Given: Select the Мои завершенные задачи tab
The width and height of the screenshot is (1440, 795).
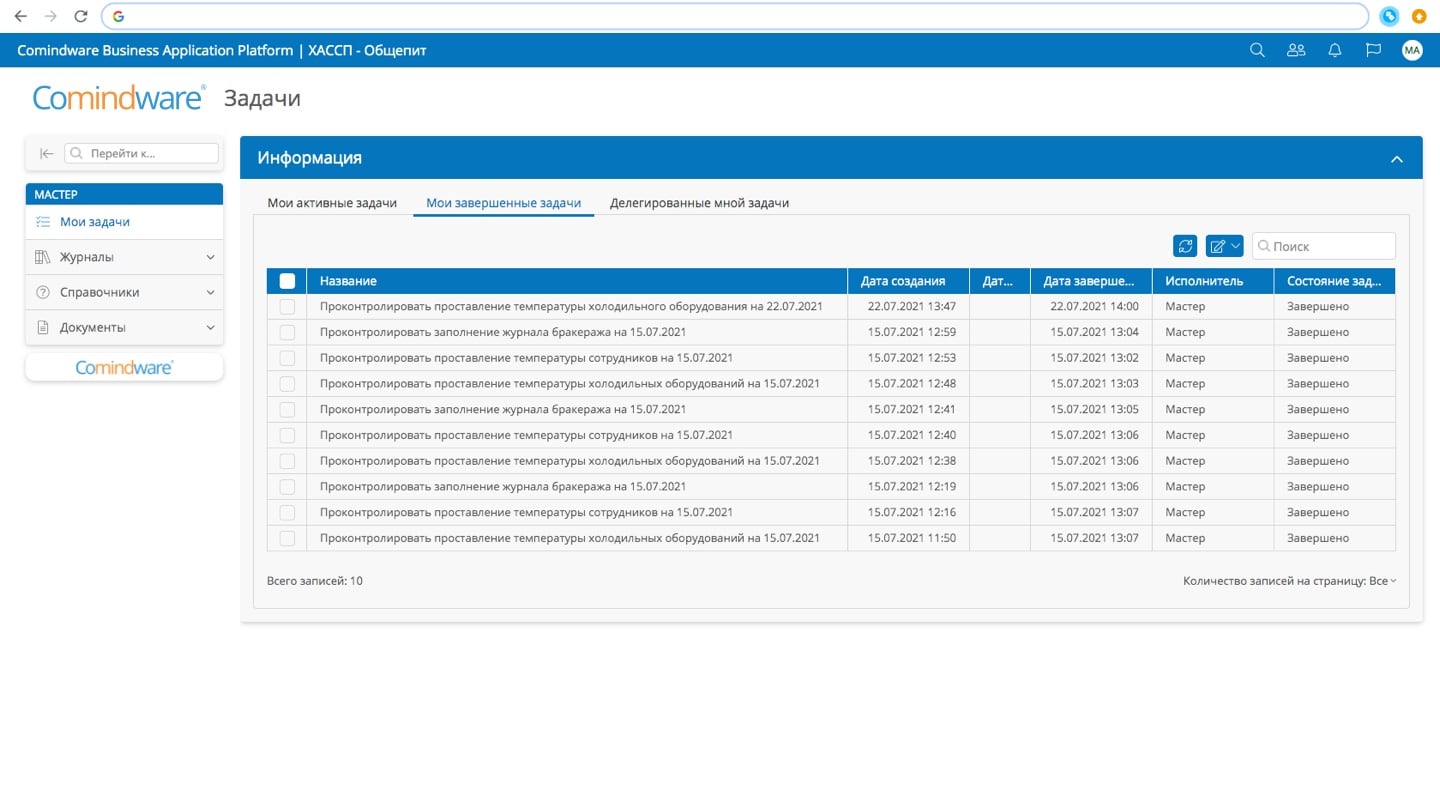Looking at the screenshot, I should point(503,203).
